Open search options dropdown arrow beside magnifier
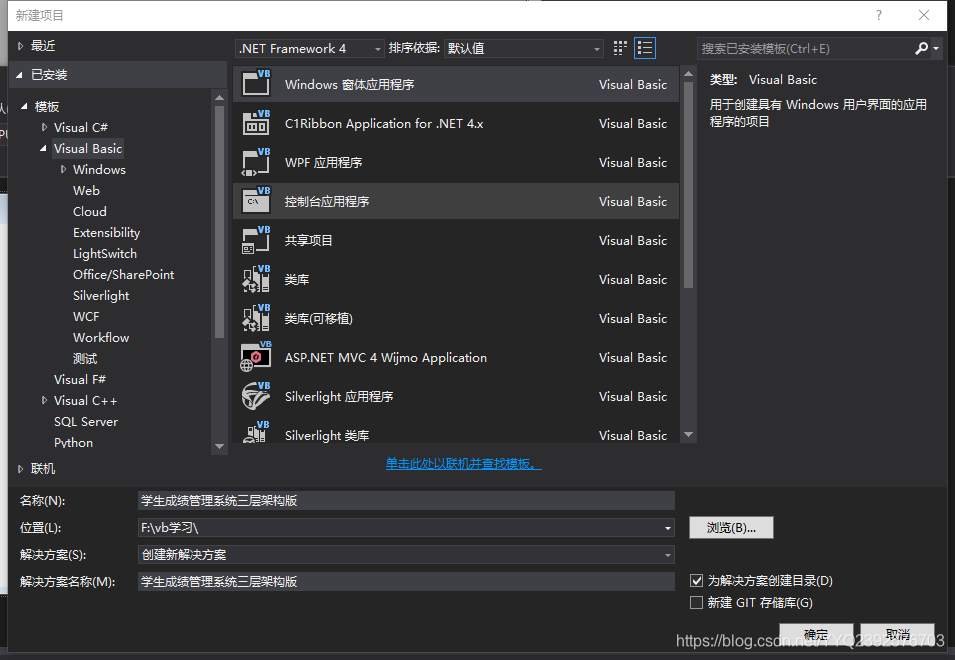Viewport: 955px width, 660px height. point(936,48)
